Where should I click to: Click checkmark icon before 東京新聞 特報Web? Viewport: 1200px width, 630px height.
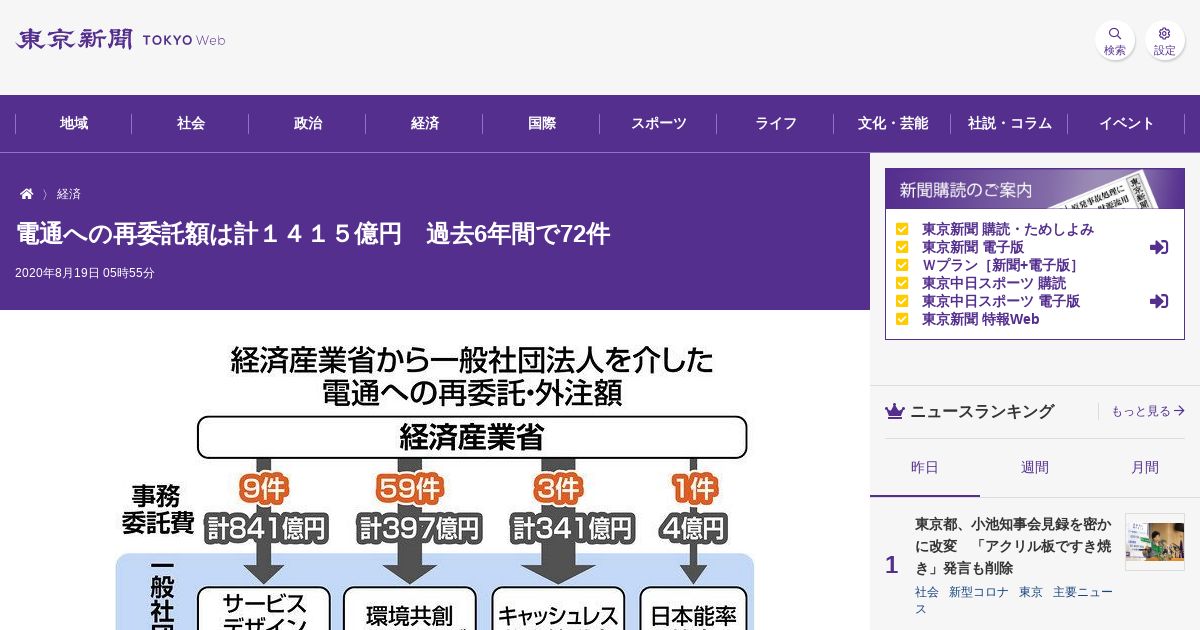point(902,319)
